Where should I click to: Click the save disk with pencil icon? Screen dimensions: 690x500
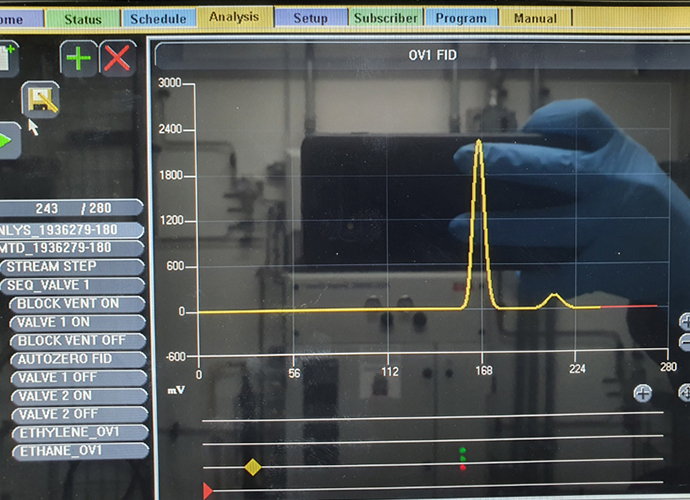(x=40, y=99)
